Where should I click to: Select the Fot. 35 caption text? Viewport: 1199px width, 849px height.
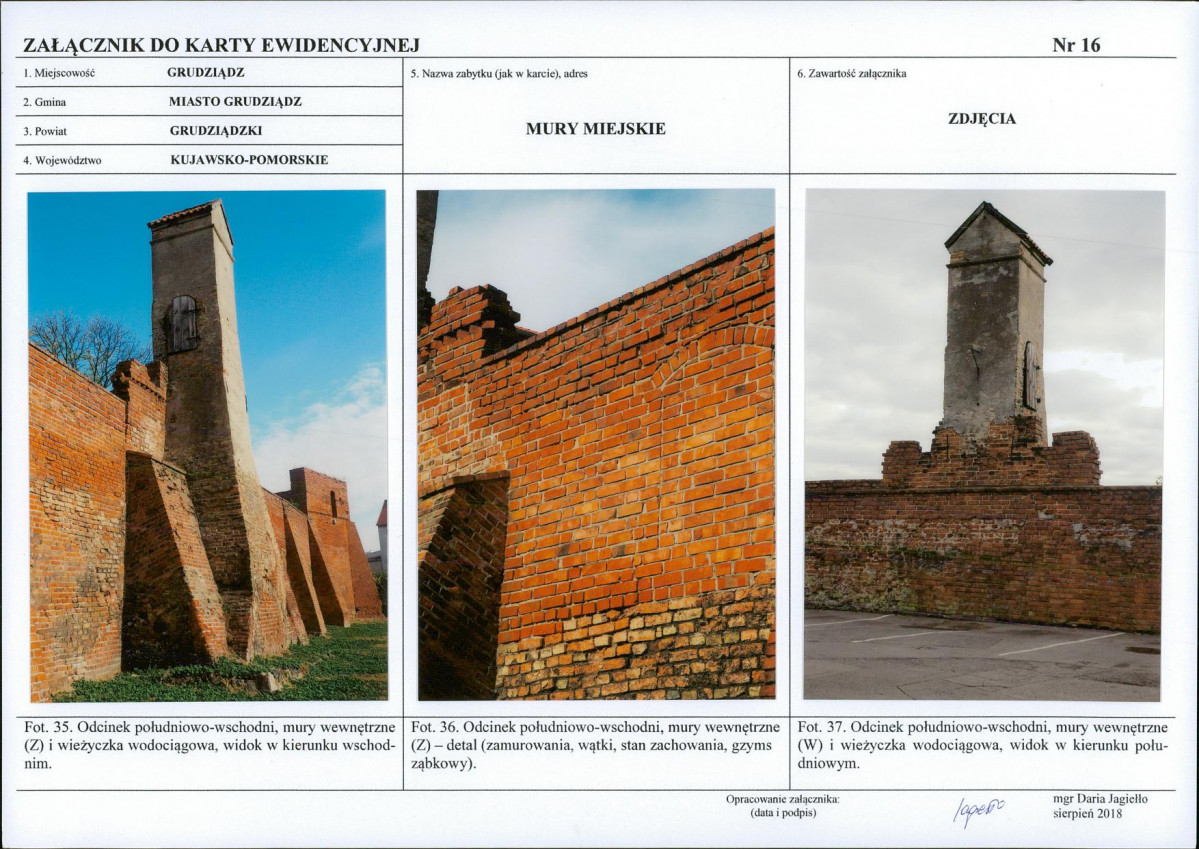click(208, 745)
